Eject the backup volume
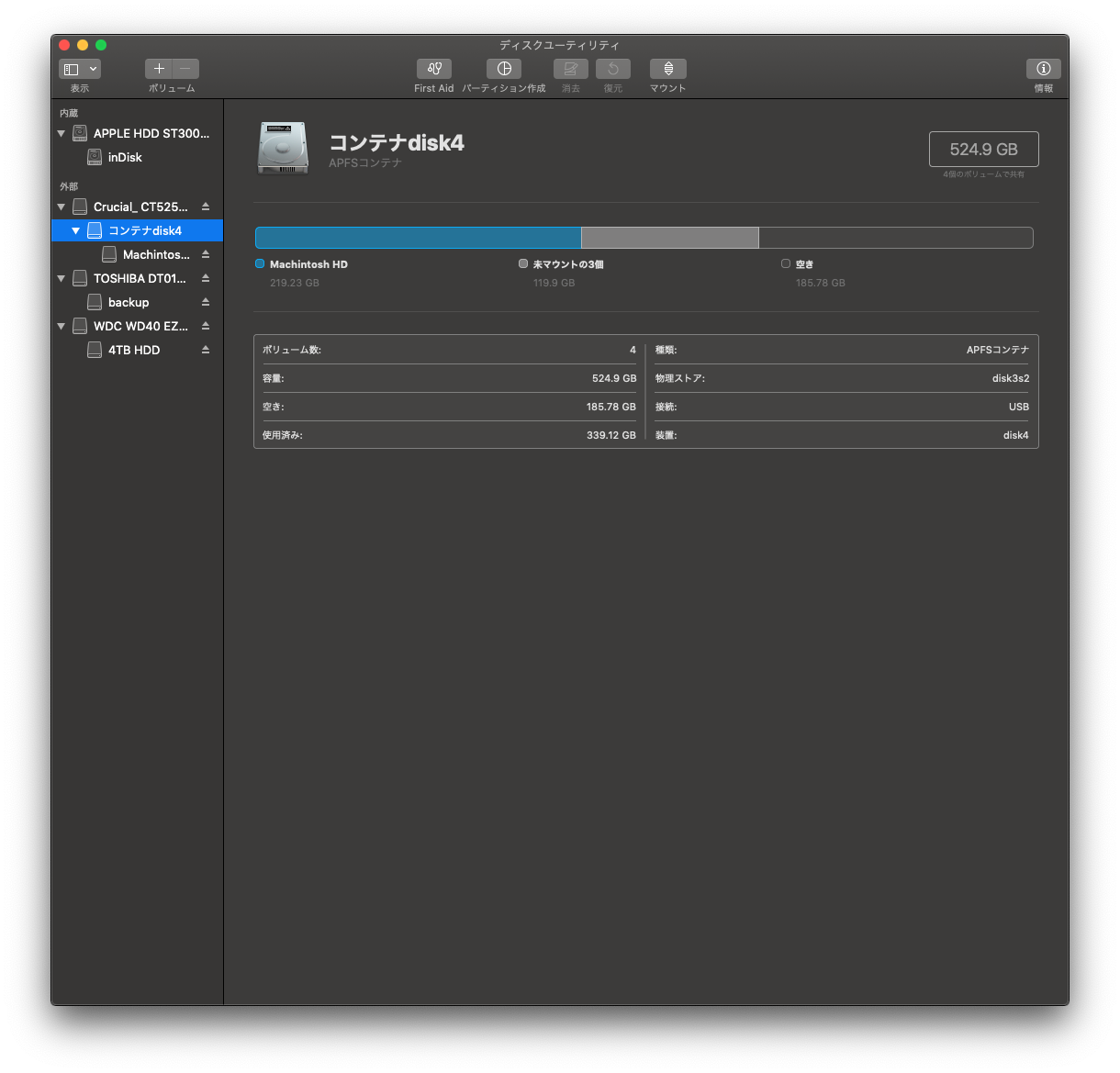Image resolution: width=1120 pixels, height=1073 pixels. pyautogui.click(x=206, y=302)
